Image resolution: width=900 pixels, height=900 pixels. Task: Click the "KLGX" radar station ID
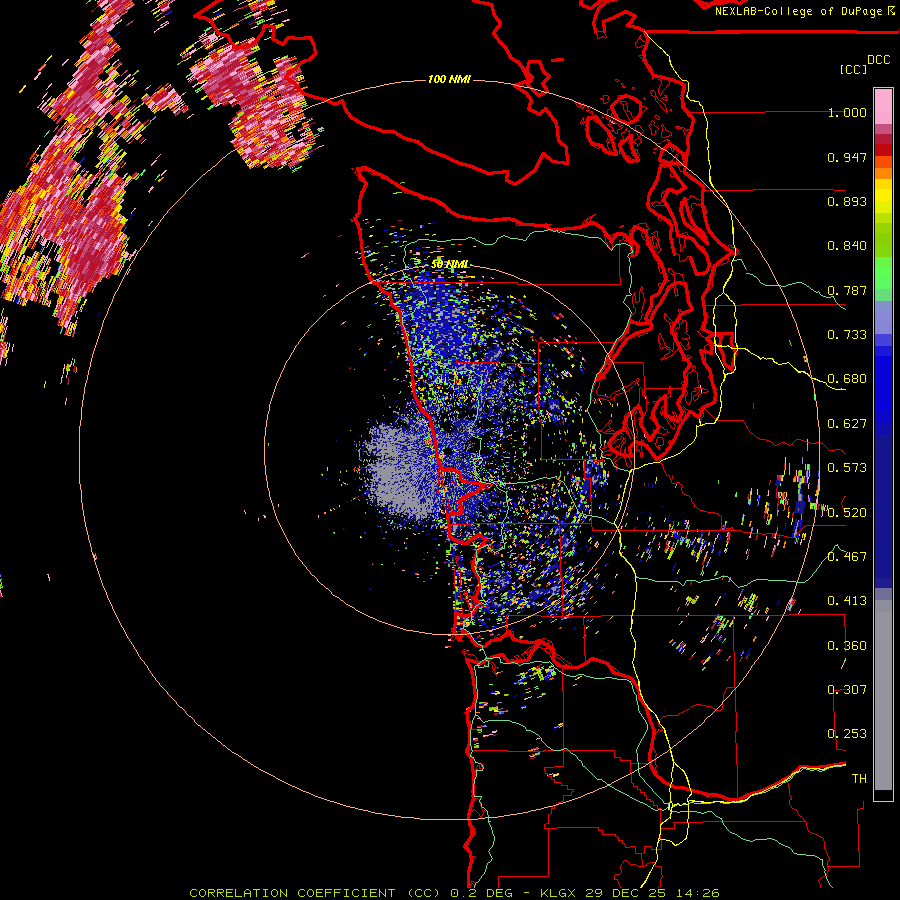tap(558, 893)
